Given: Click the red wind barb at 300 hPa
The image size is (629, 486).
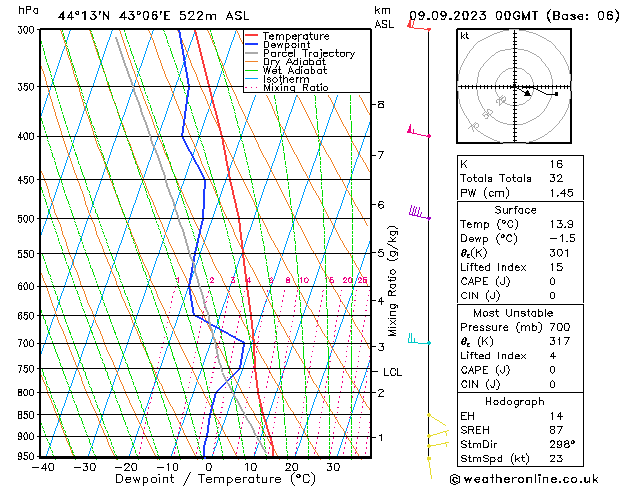Looking at the screenshot, I should [418, 27].
